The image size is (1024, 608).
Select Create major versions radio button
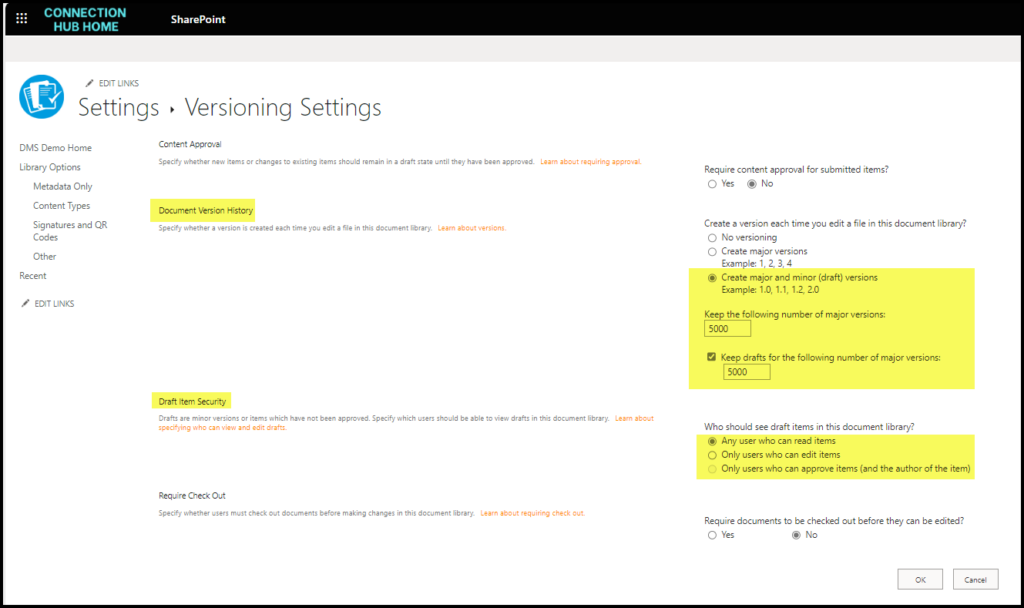(712, 251)
